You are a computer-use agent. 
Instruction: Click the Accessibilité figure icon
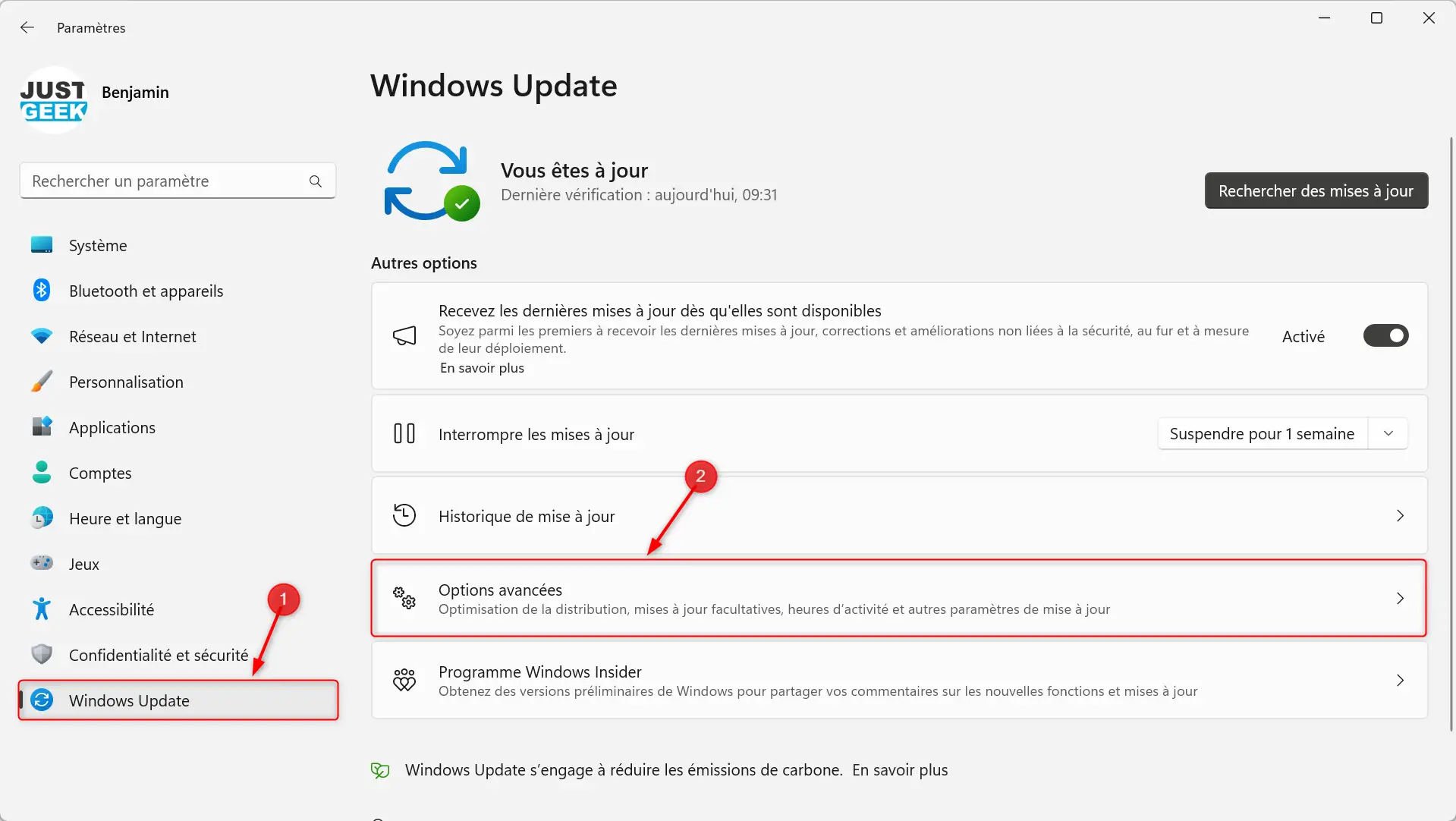pos(42,609)
